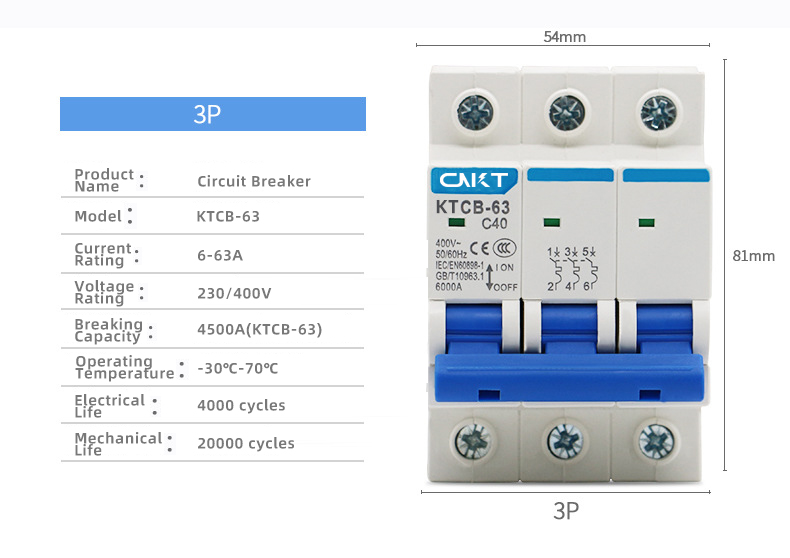This screenshot has height=558, width=790.
Task: Click the bottom-middle terminal screw
Action: [565, 441]
